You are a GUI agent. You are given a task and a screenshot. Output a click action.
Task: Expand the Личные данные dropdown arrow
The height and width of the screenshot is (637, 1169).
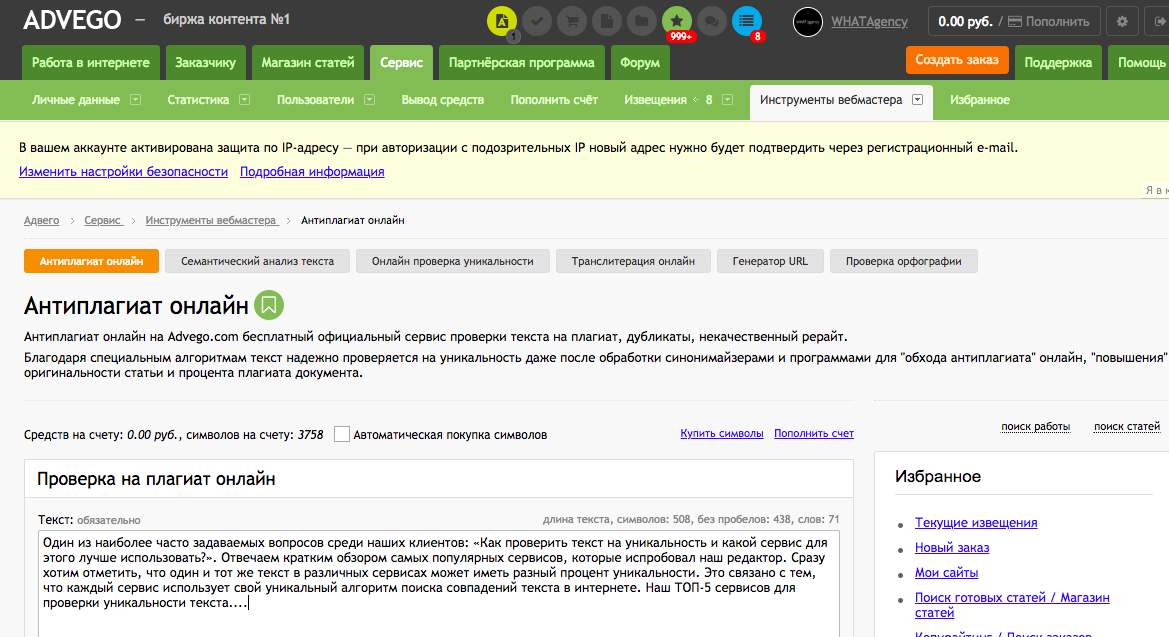click(x=135, y=100)
